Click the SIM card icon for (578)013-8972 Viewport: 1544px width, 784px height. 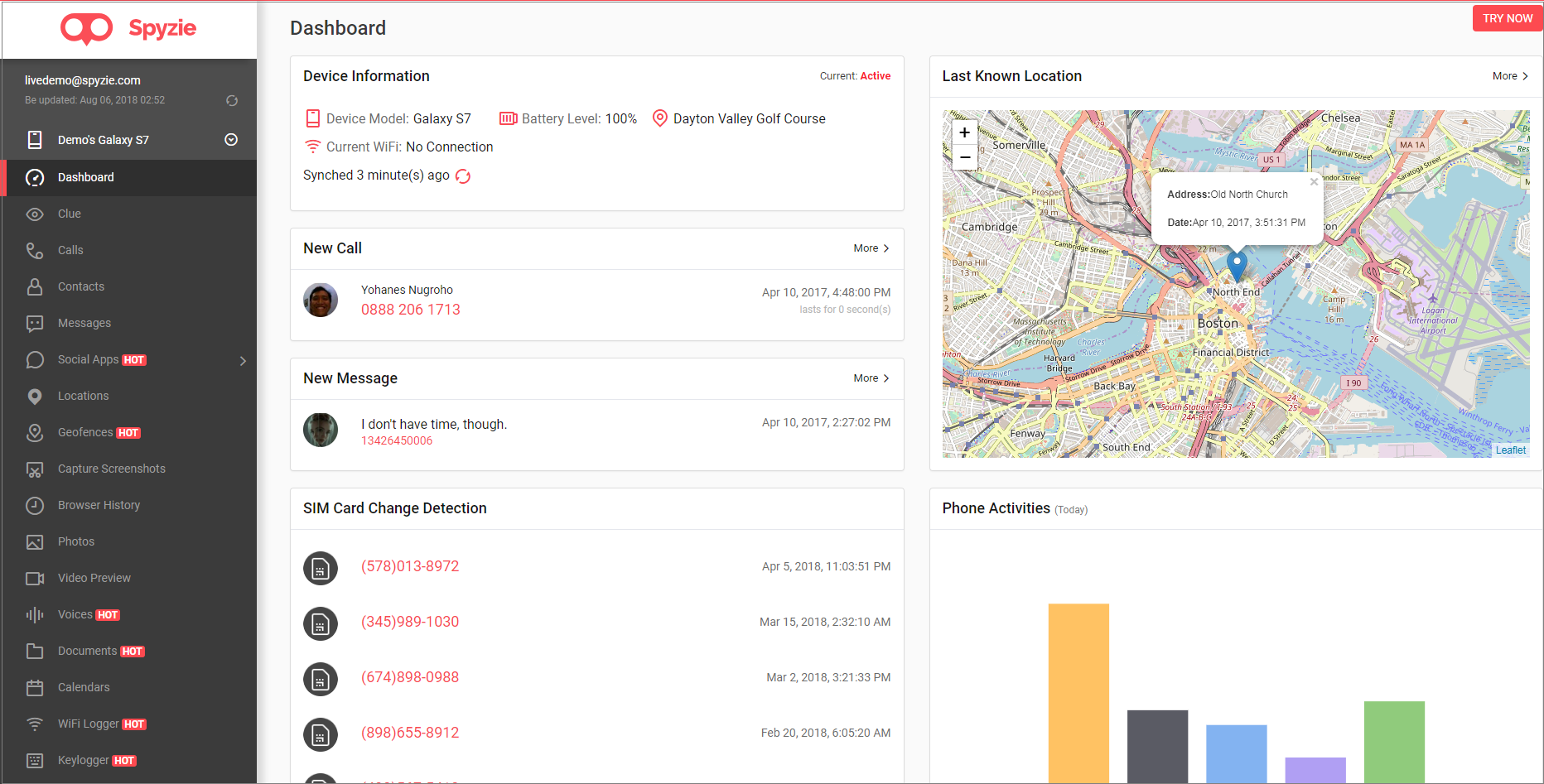[x=321, y=568]
